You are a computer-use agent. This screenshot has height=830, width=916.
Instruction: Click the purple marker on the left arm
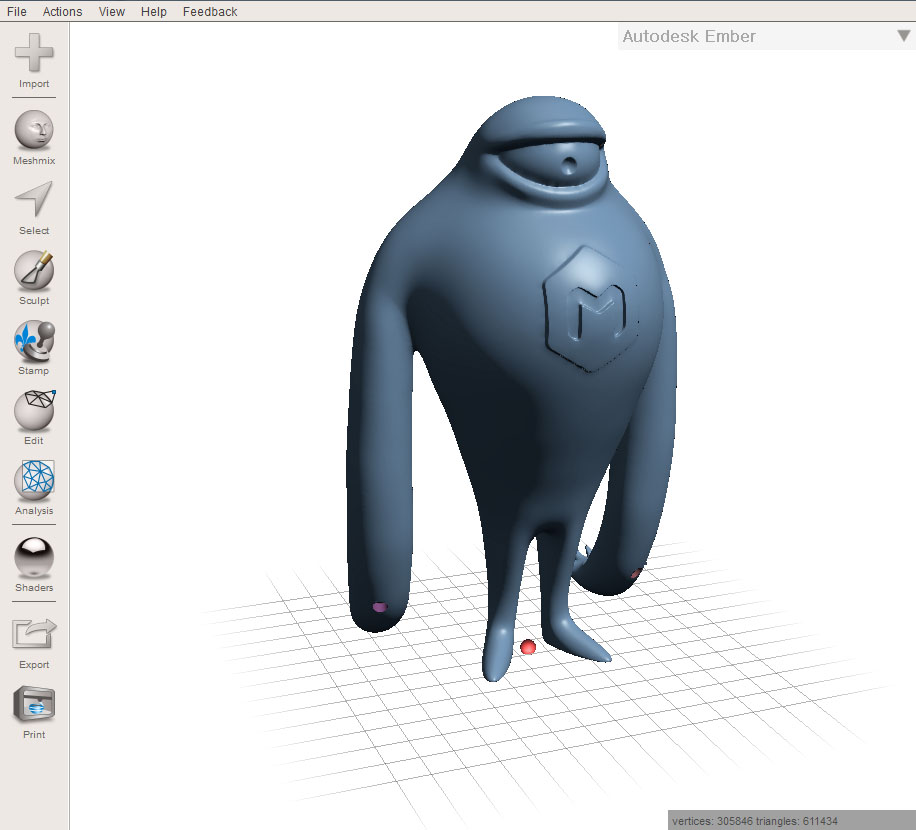point(380,607)
